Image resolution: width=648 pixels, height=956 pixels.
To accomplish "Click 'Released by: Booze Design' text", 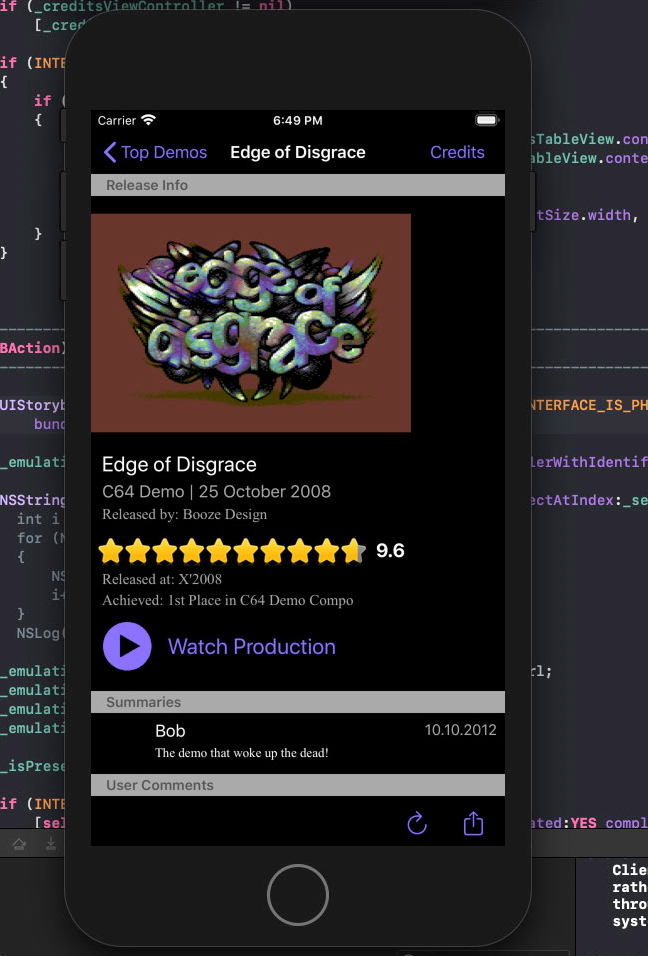I will pos(185,515).
